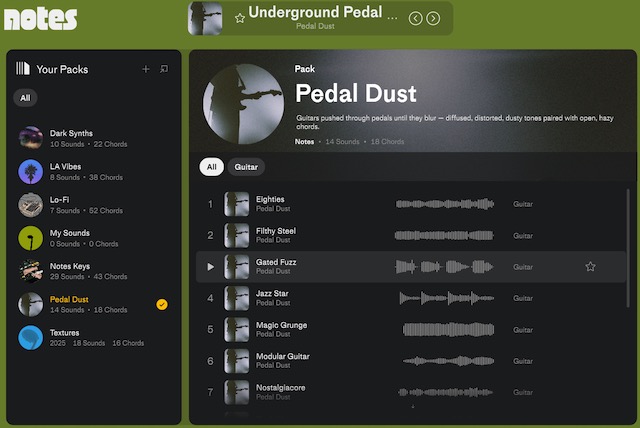Open the LA Vibes pack
640x428 pixels.
click(x=66, y=171)
